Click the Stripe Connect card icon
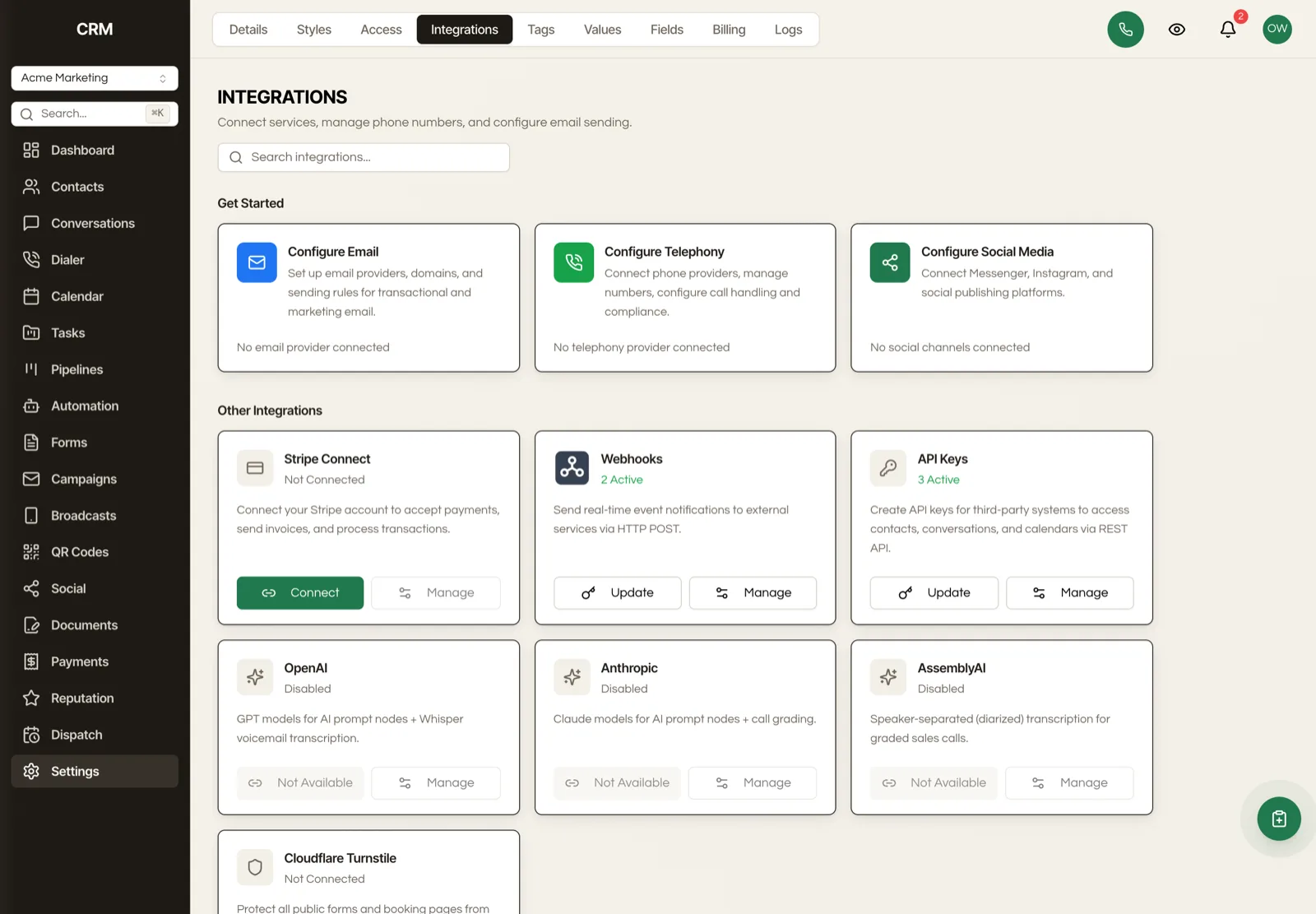The height and width of the screenshot is (914, 1316). [255, 468]
